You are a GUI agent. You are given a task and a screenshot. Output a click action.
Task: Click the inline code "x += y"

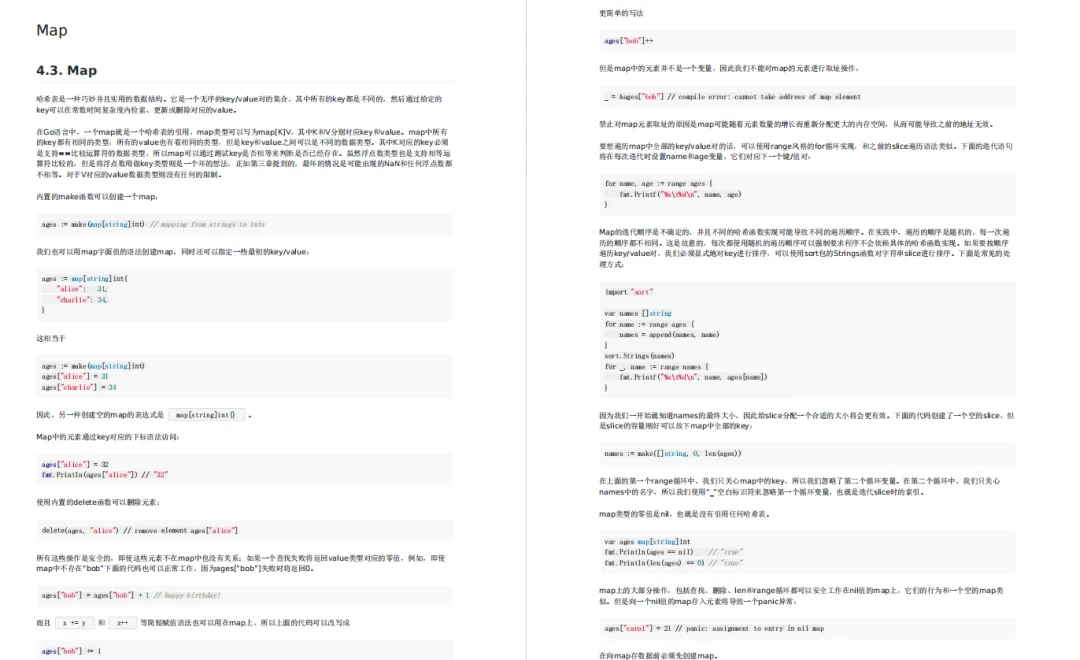[74, 623]
